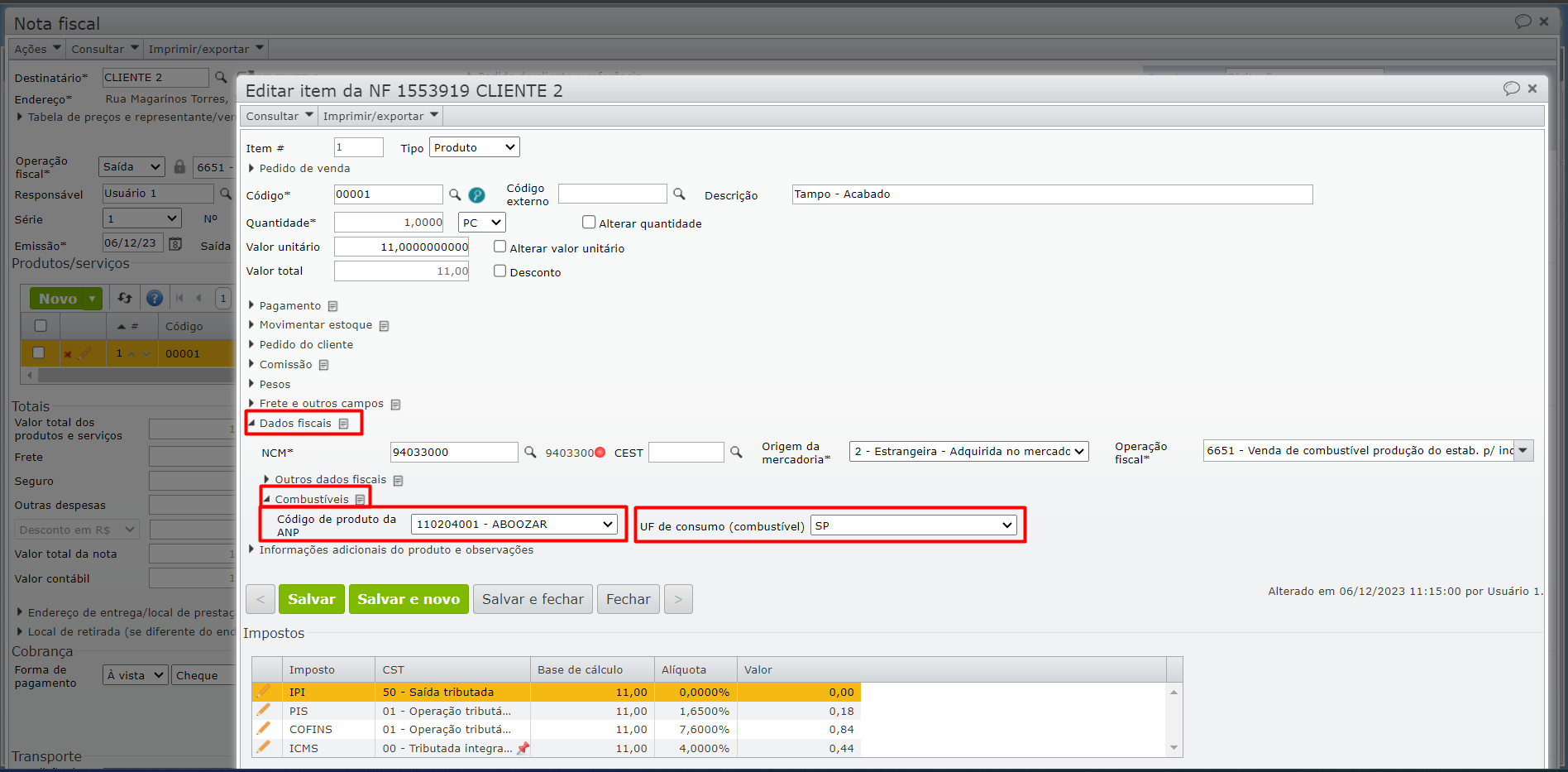Click the calendar icon next to Emissão date
The width and height of the screenshot is (1568, 772).
175,243
